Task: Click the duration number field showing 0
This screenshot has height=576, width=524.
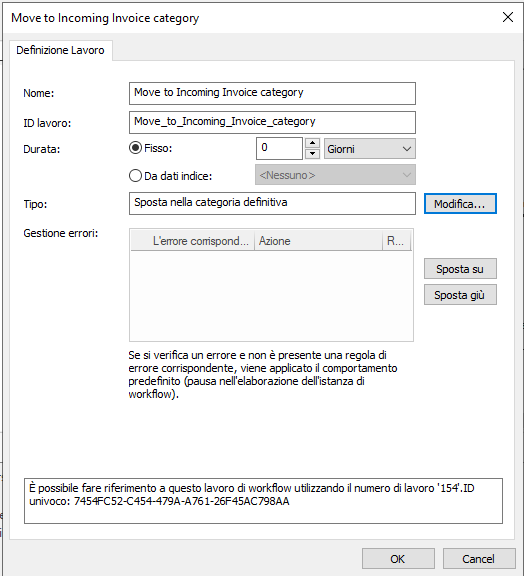Action: point(279,148)
